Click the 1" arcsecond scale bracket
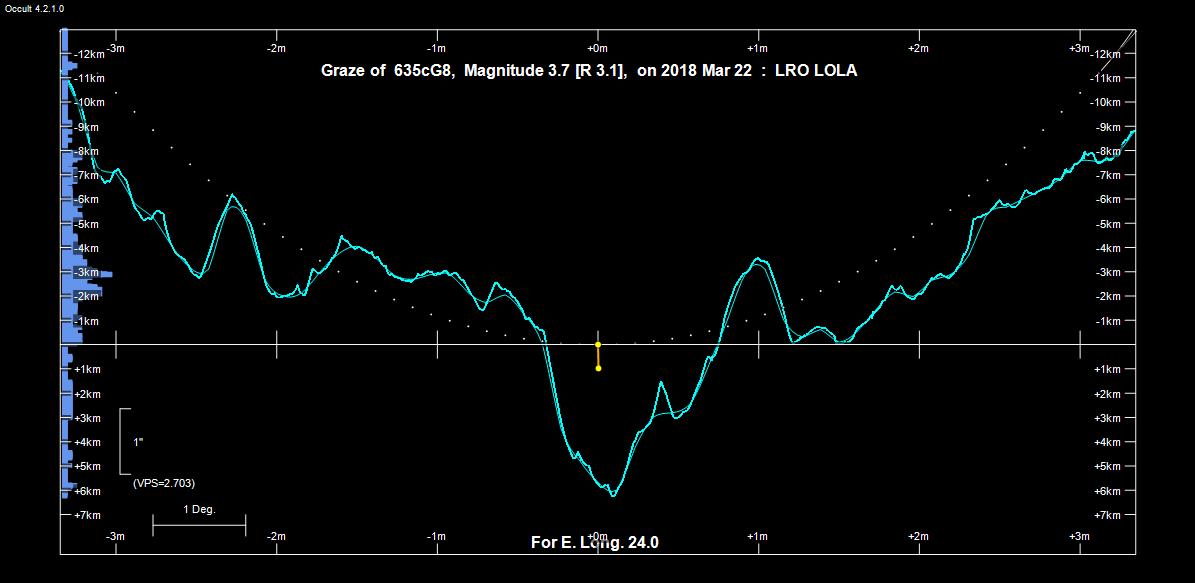Image resolution: width=1195 pixels, height=583 pixels. click(123, 441)
